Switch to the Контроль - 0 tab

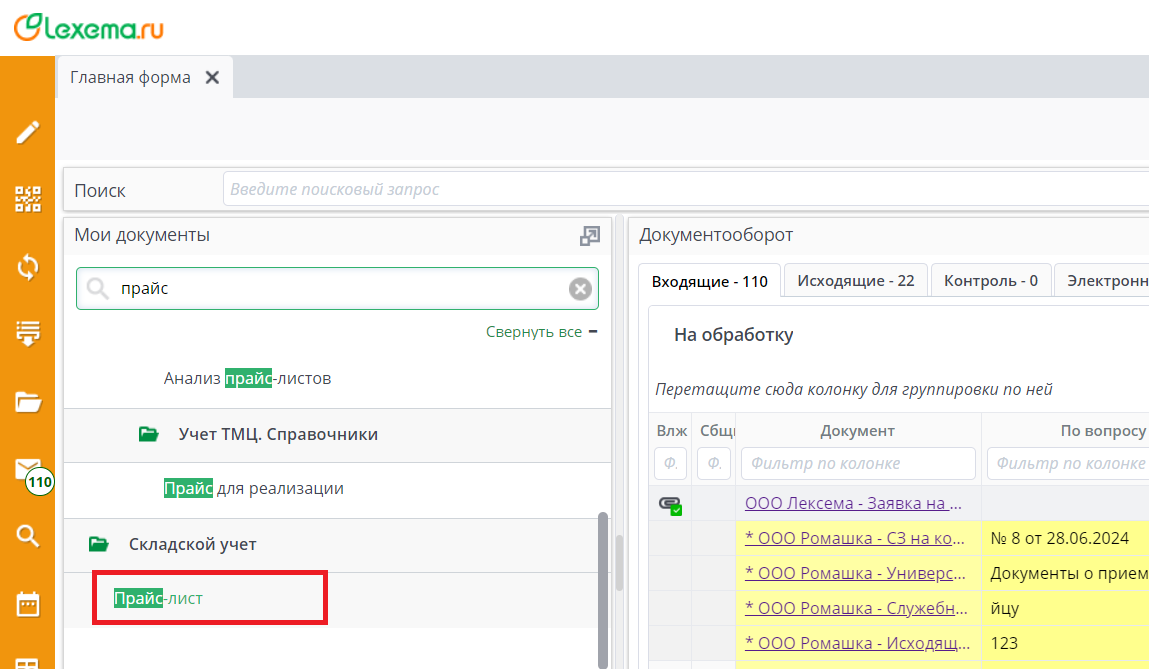coord(990,281)
